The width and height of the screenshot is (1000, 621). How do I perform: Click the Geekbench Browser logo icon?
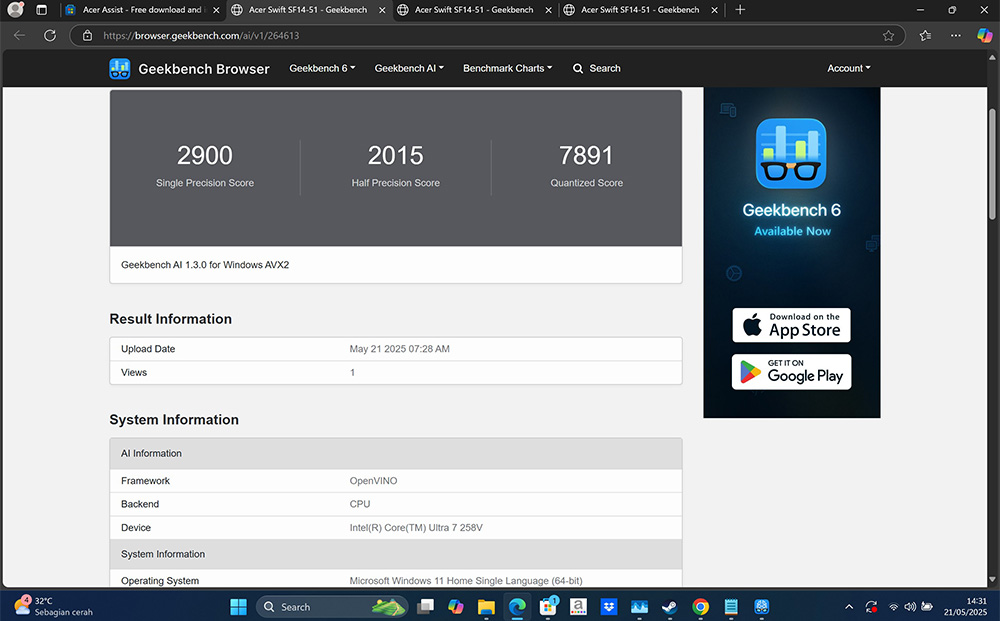(119, 68)
